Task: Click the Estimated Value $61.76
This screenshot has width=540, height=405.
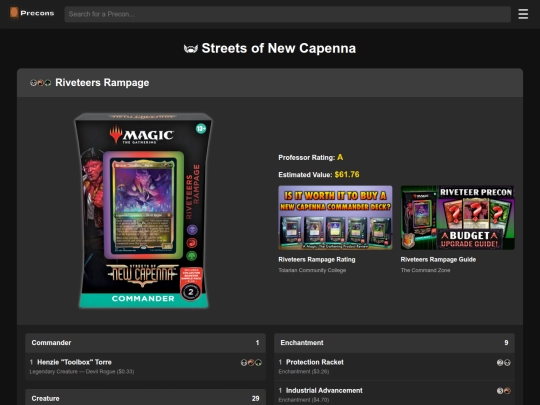Action: [347, 174]
